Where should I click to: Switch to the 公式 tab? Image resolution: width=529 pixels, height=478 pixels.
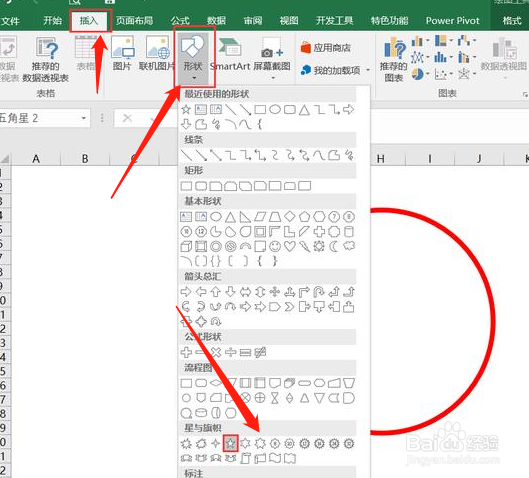[x=180, y=21]
